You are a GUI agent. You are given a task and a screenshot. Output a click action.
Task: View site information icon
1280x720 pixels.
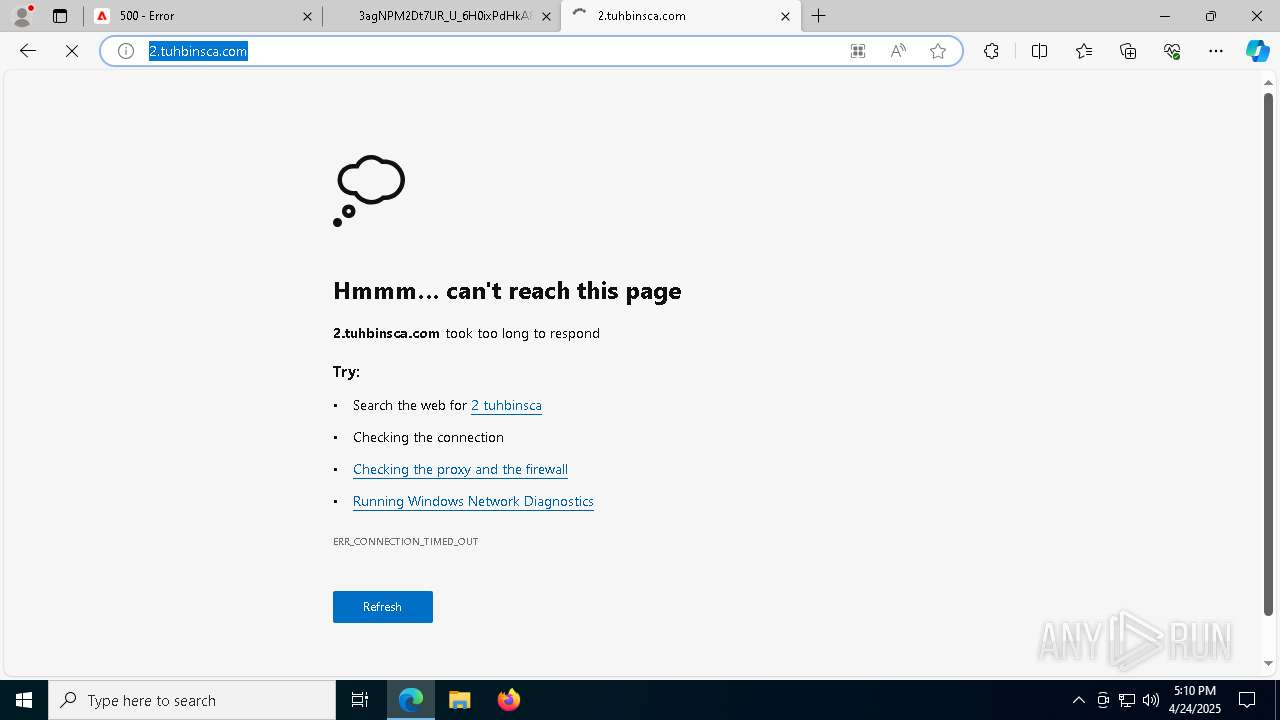pyautogui.click(x=126, y=51)
